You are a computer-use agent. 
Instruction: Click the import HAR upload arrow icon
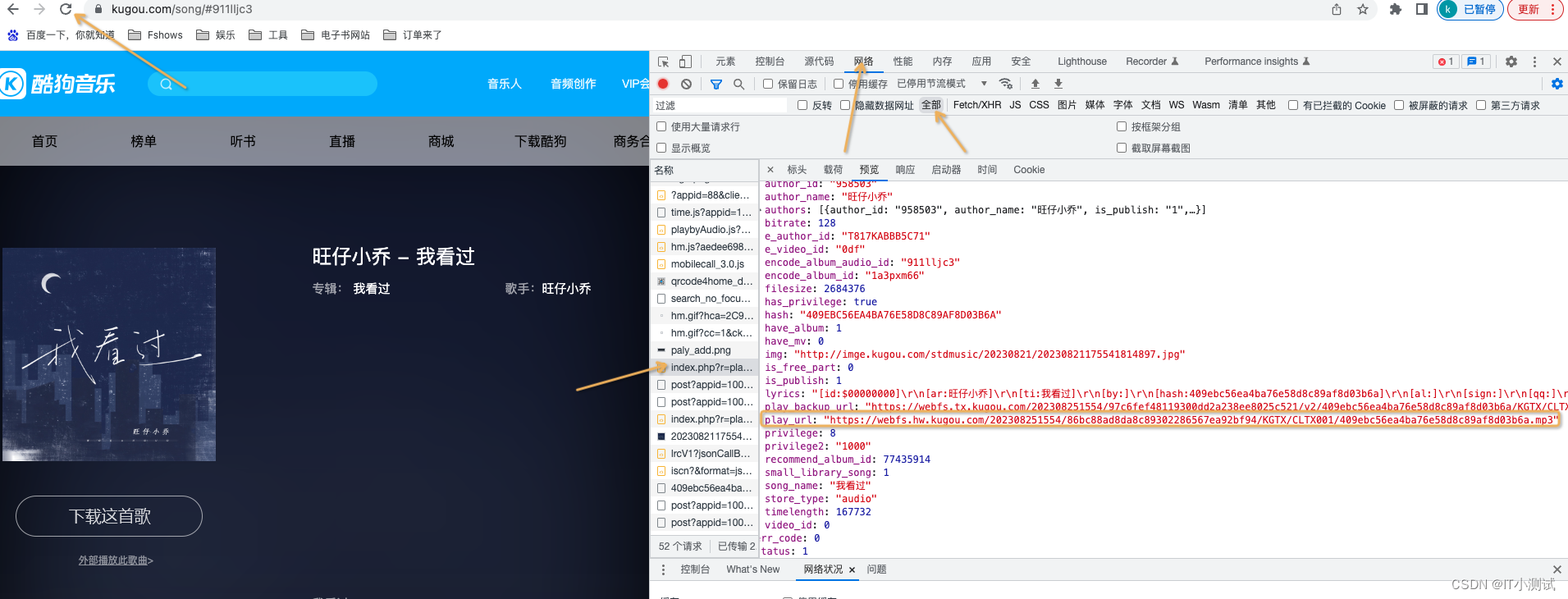(1035, 84)
